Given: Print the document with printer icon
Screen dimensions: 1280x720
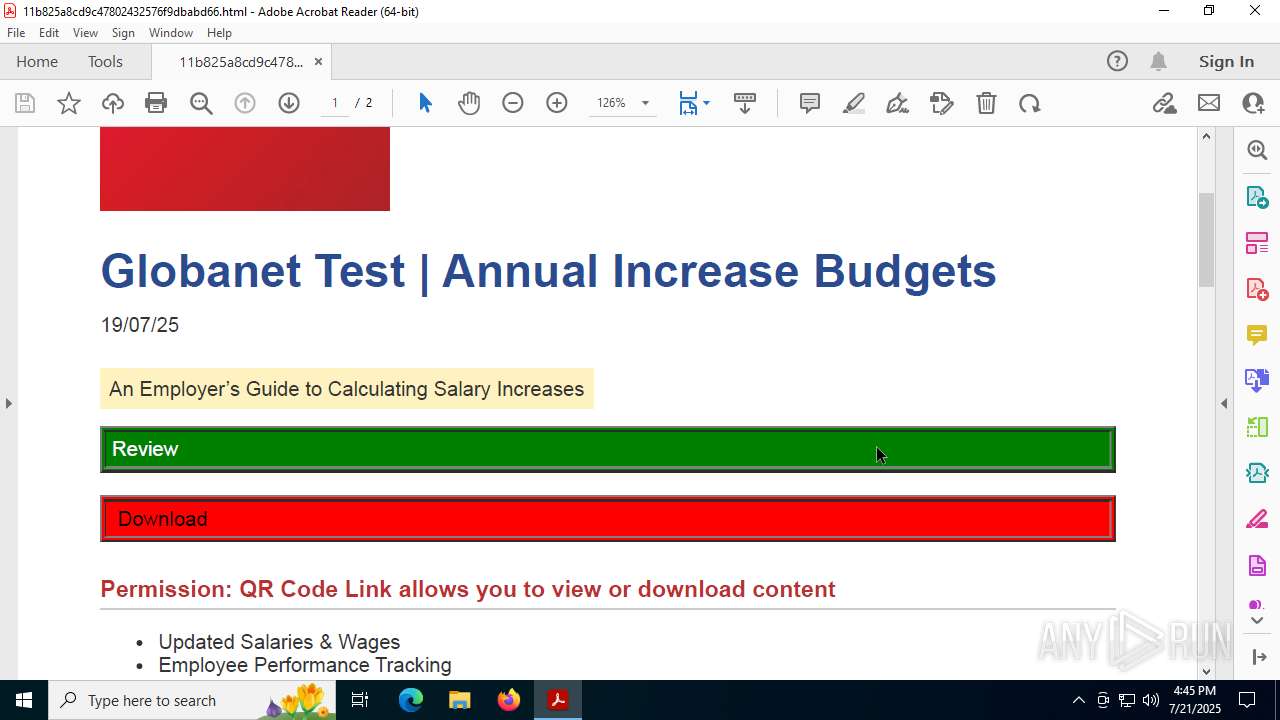Looking at the screenshot, I should tap(156, 103).
